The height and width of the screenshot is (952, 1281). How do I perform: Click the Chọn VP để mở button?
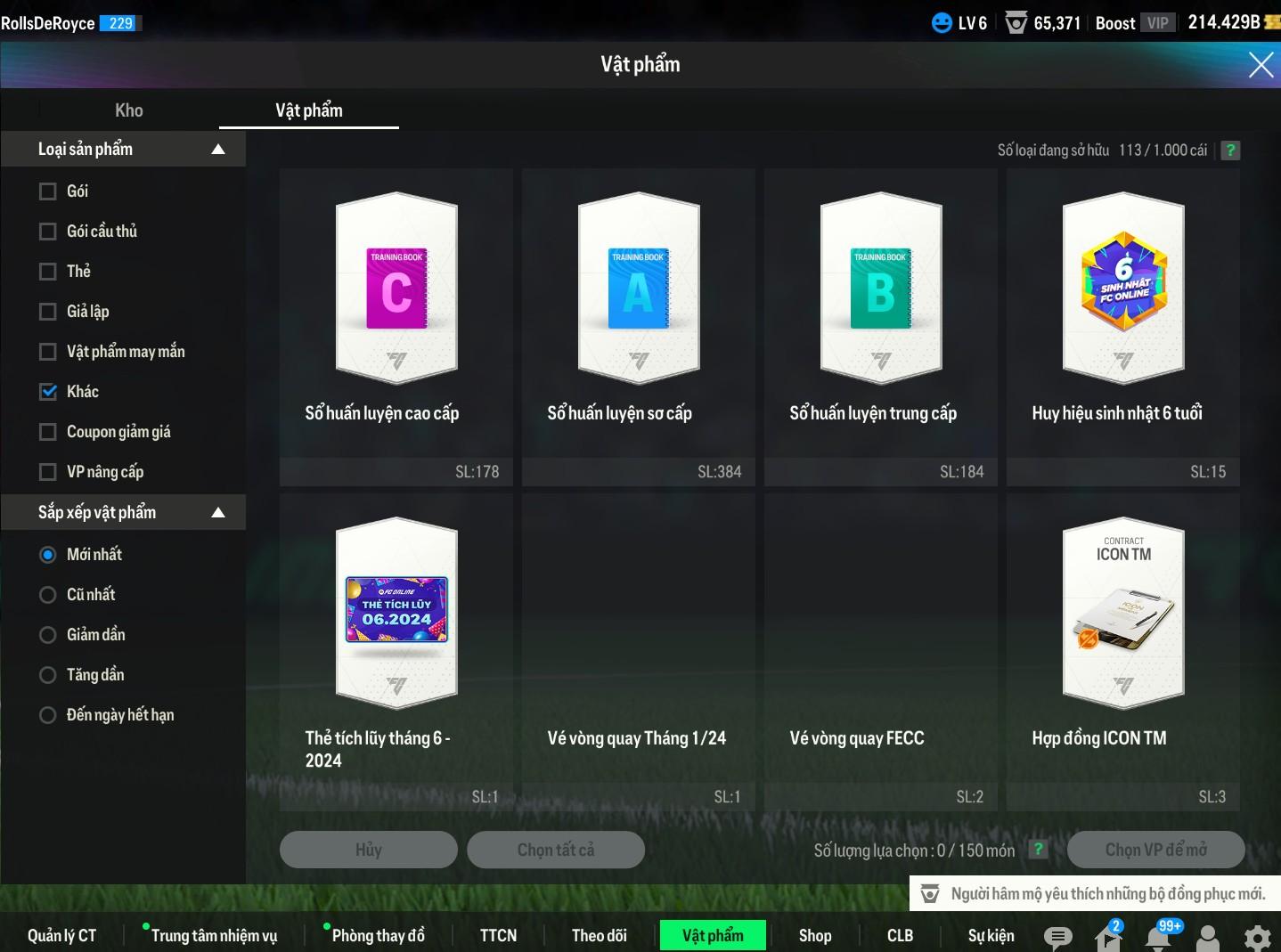click(x=1155, y=850)
